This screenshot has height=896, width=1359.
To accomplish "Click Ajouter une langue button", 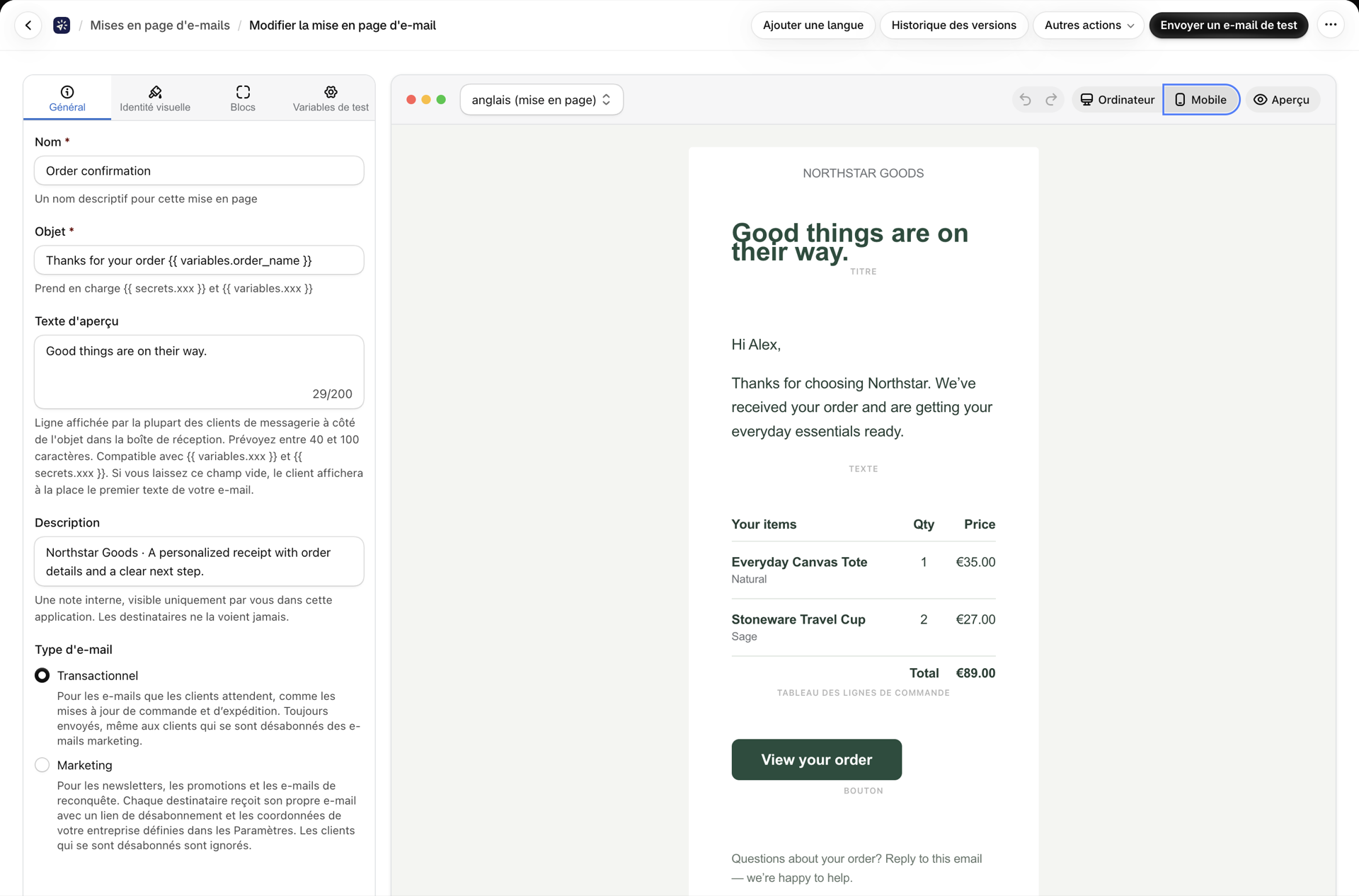I will point(813,25).
